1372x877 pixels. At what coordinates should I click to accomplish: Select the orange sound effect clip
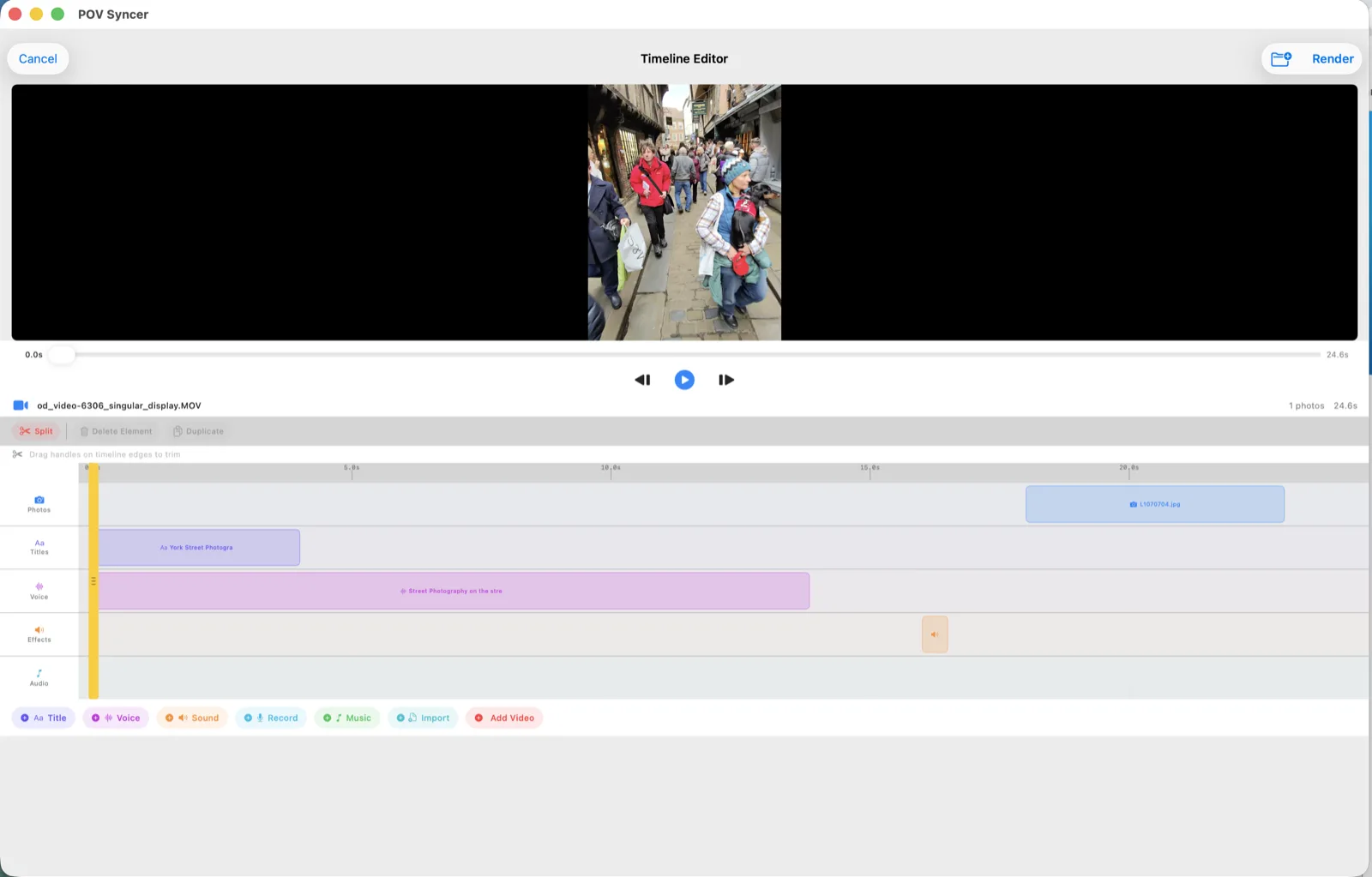point(935,634)
